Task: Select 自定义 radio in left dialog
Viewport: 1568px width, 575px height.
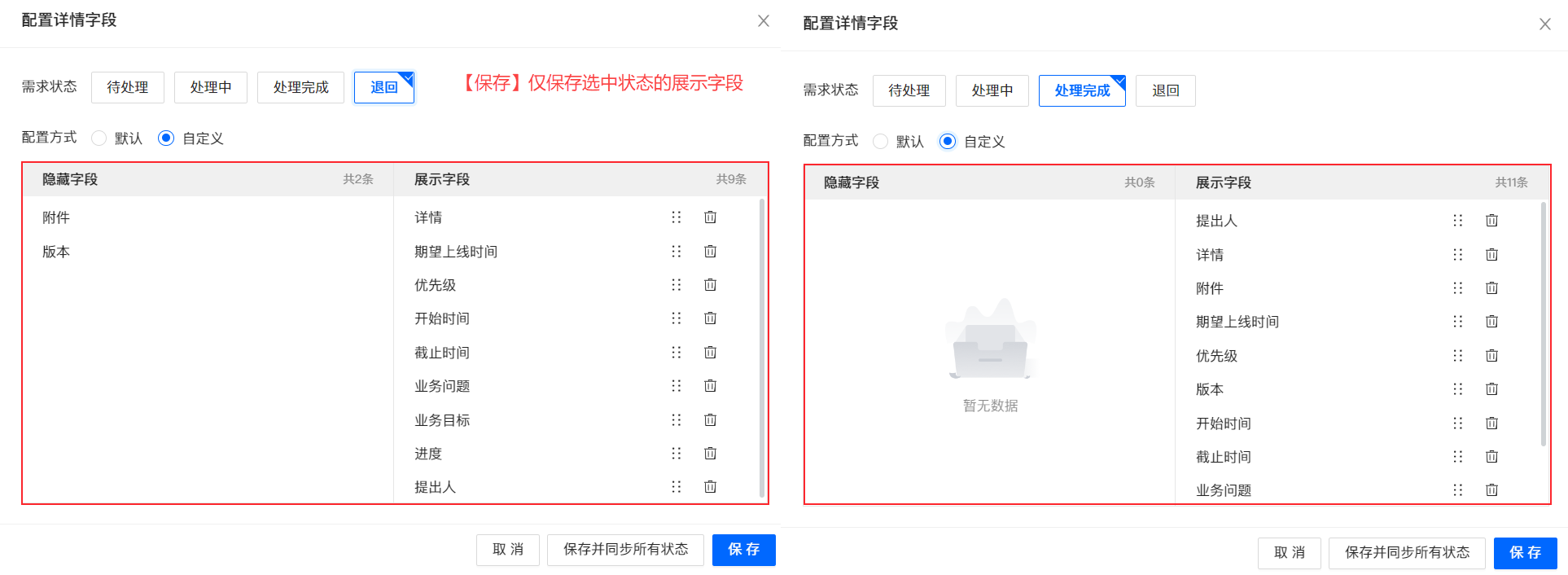Action: click(x=166, y=138)
